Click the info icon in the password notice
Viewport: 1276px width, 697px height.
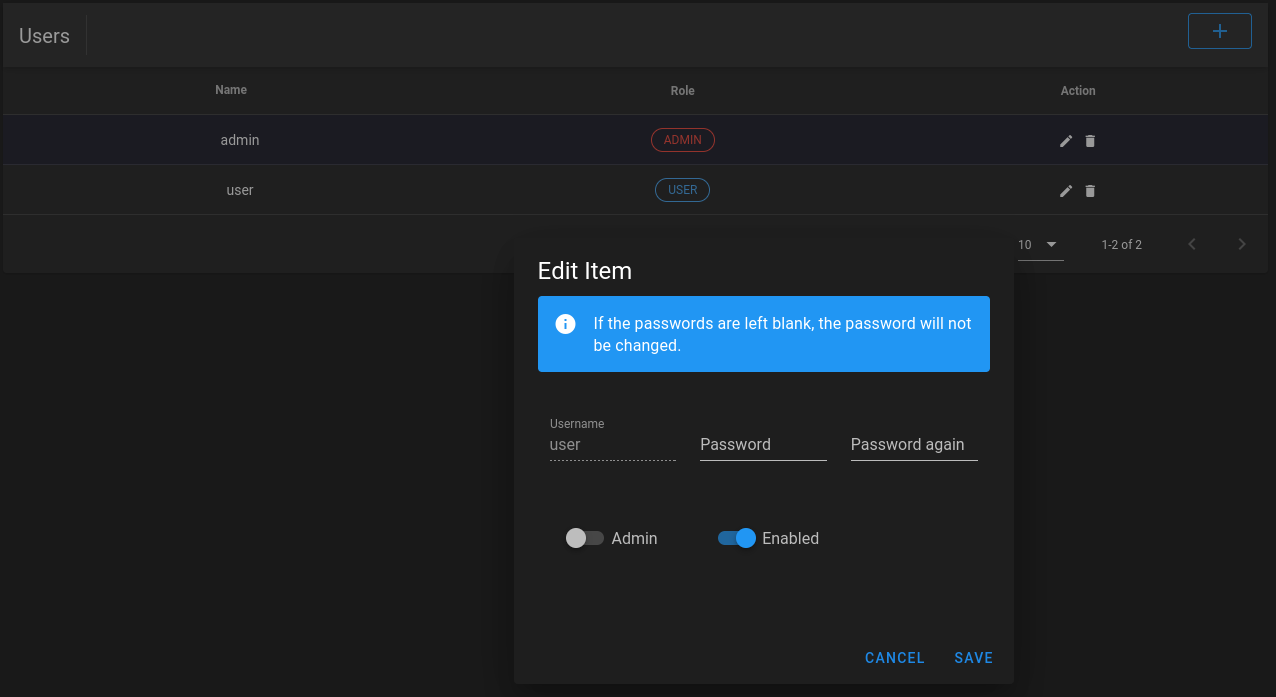click(x=565, y=323)
